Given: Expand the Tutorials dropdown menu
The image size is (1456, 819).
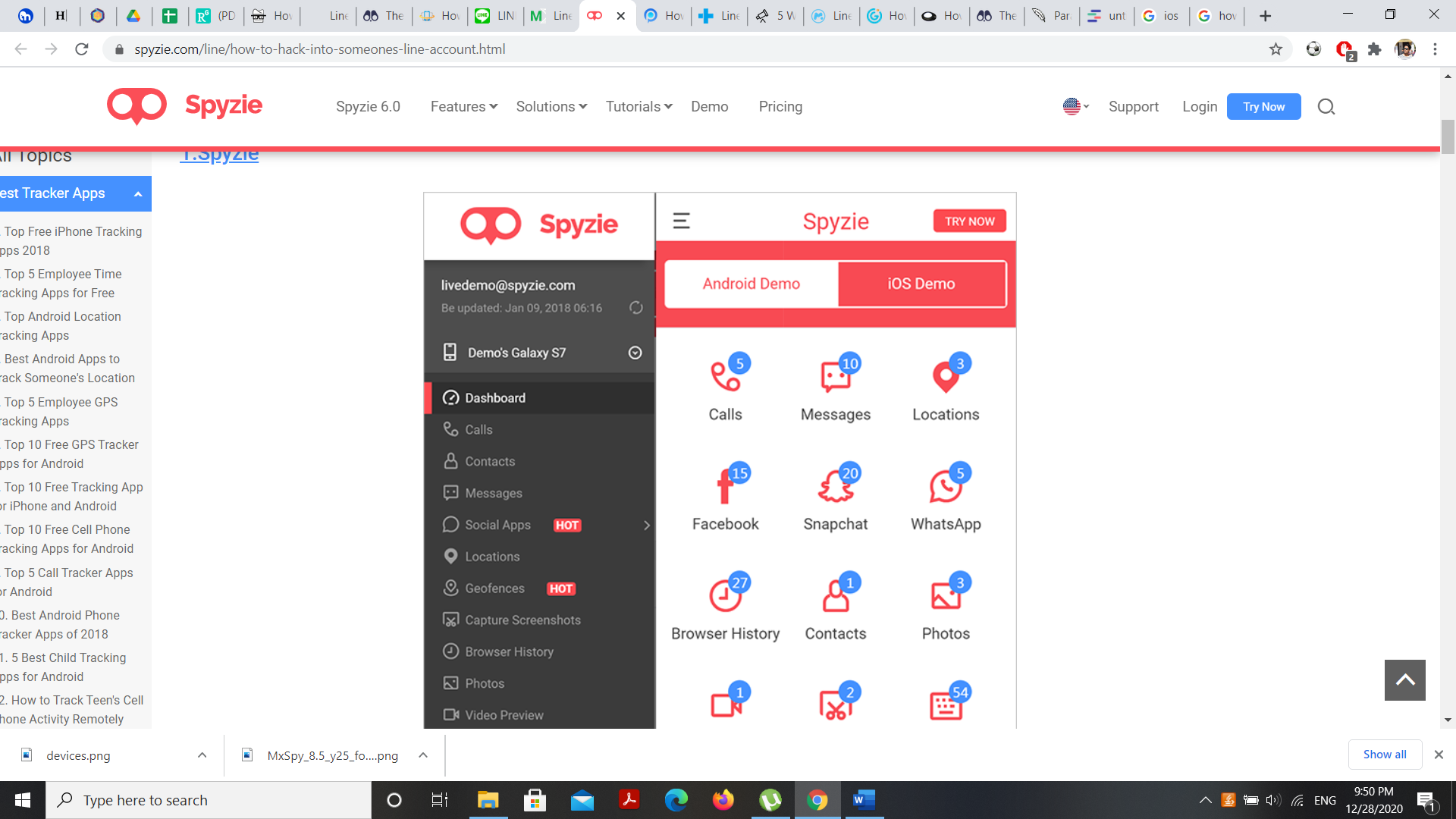Looking at the screenshot, I should [x=639, y=106].
